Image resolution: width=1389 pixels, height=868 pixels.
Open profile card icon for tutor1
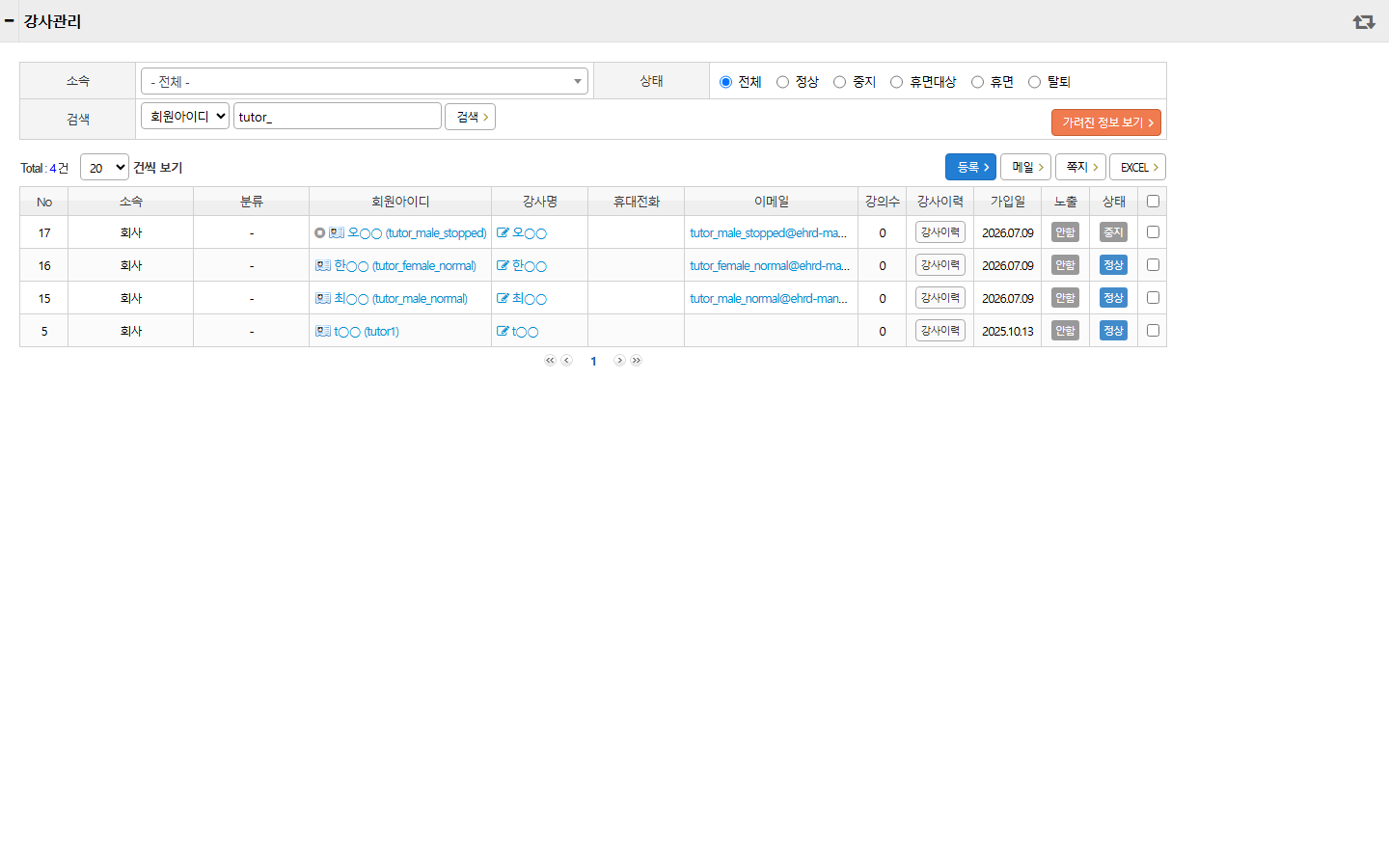(323, 331)
